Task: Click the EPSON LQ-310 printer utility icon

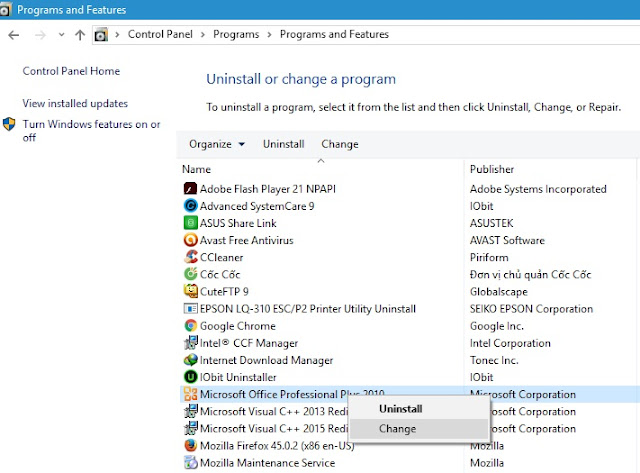Action: 190,308
